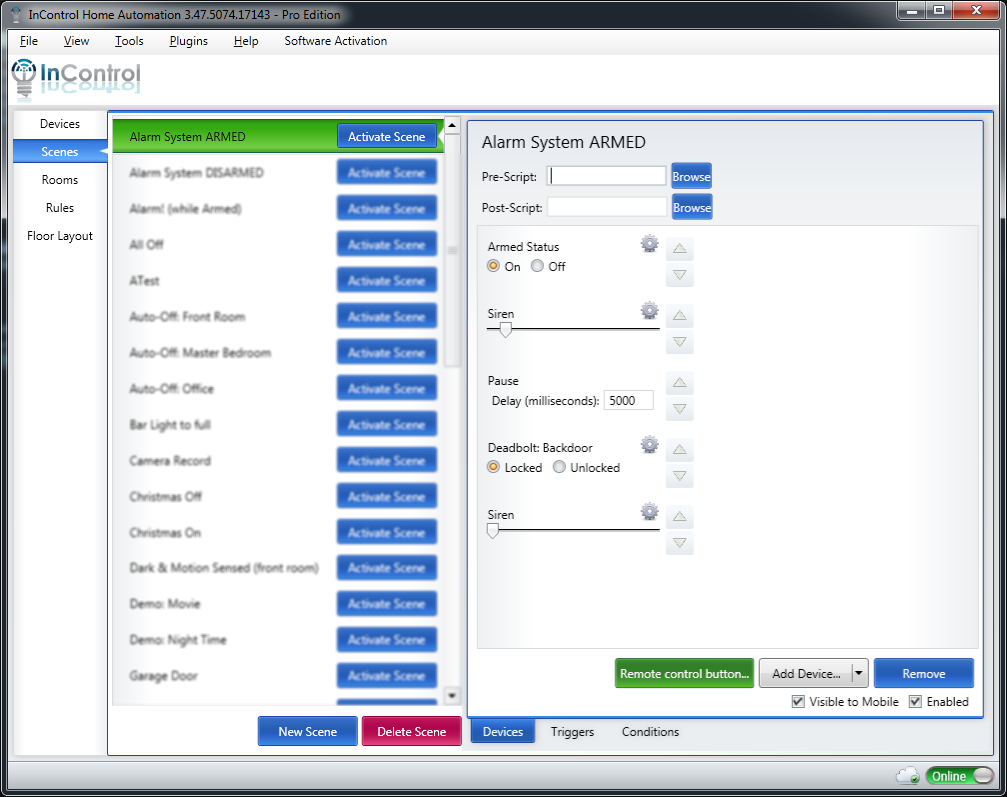Select Unlocked for Deadbolt: Backdoor
The width and height of the screenshot is (1007, 797).
560,468
